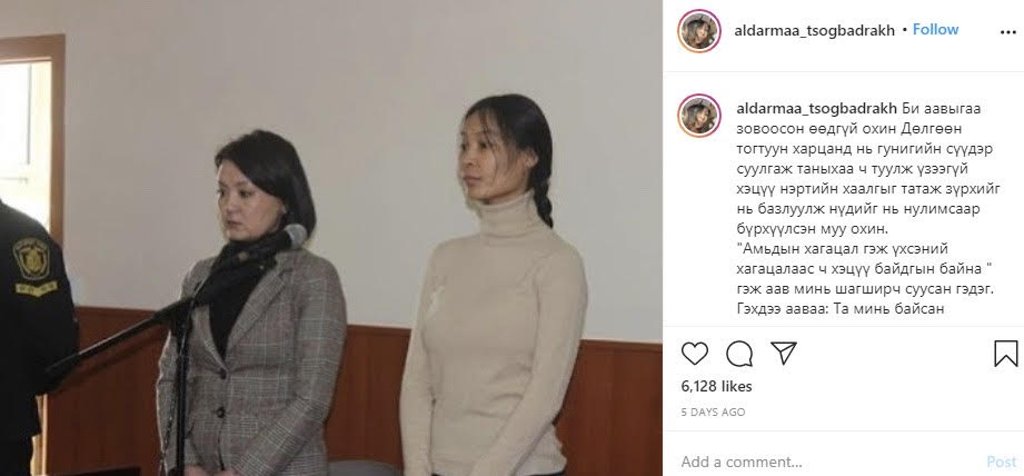This screenshot has height=476, width=1024.
Task: Select the post photo of the two women
Action: pyautogui.click(x=331, y=238)
